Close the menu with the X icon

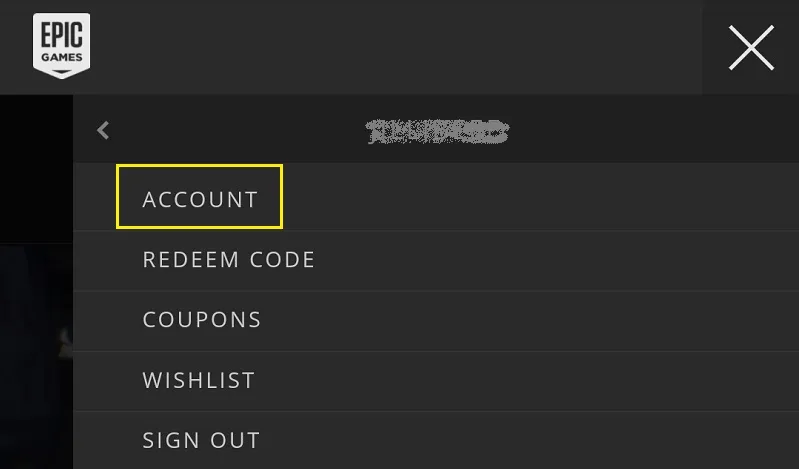point(751,47)
